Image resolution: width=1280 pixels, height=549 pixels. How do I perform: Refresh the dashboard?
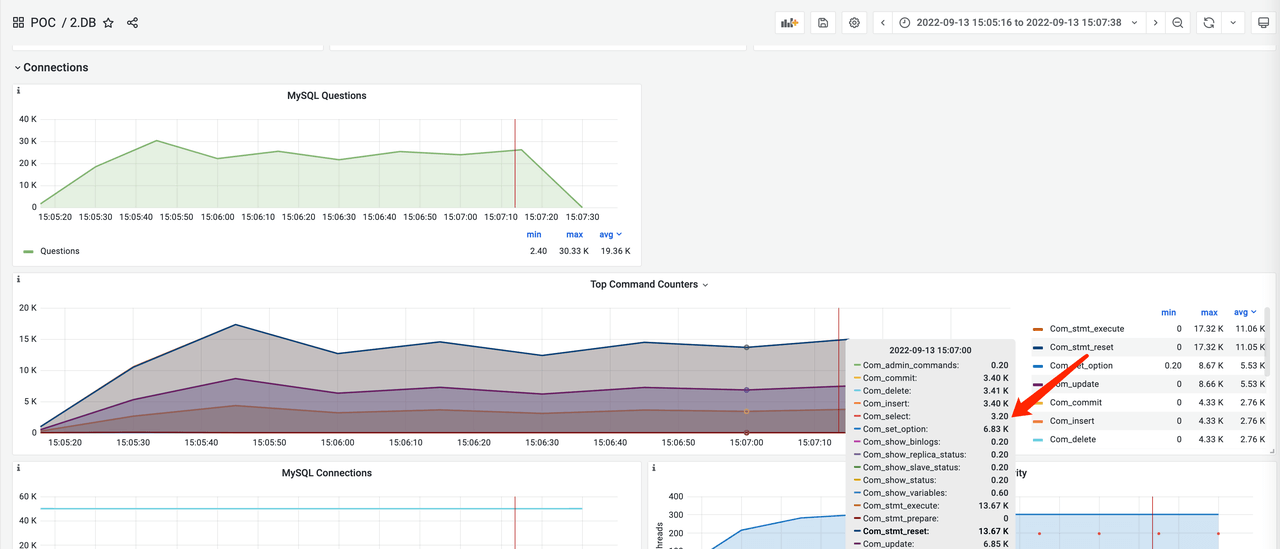point(1209,22)
